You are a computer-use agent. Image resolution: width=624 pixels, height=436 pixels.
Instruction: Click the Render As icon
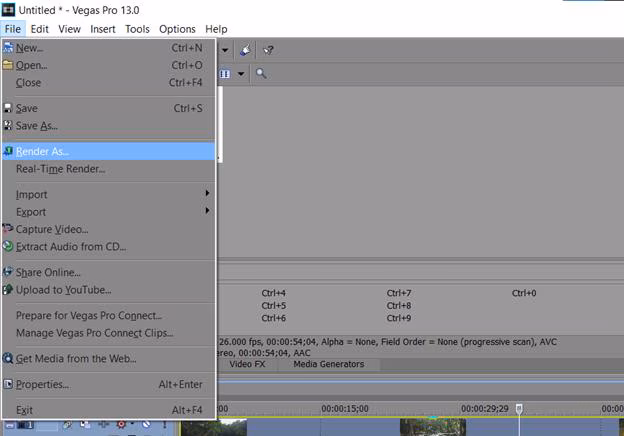pyautogui.click(x=8, y=151)
